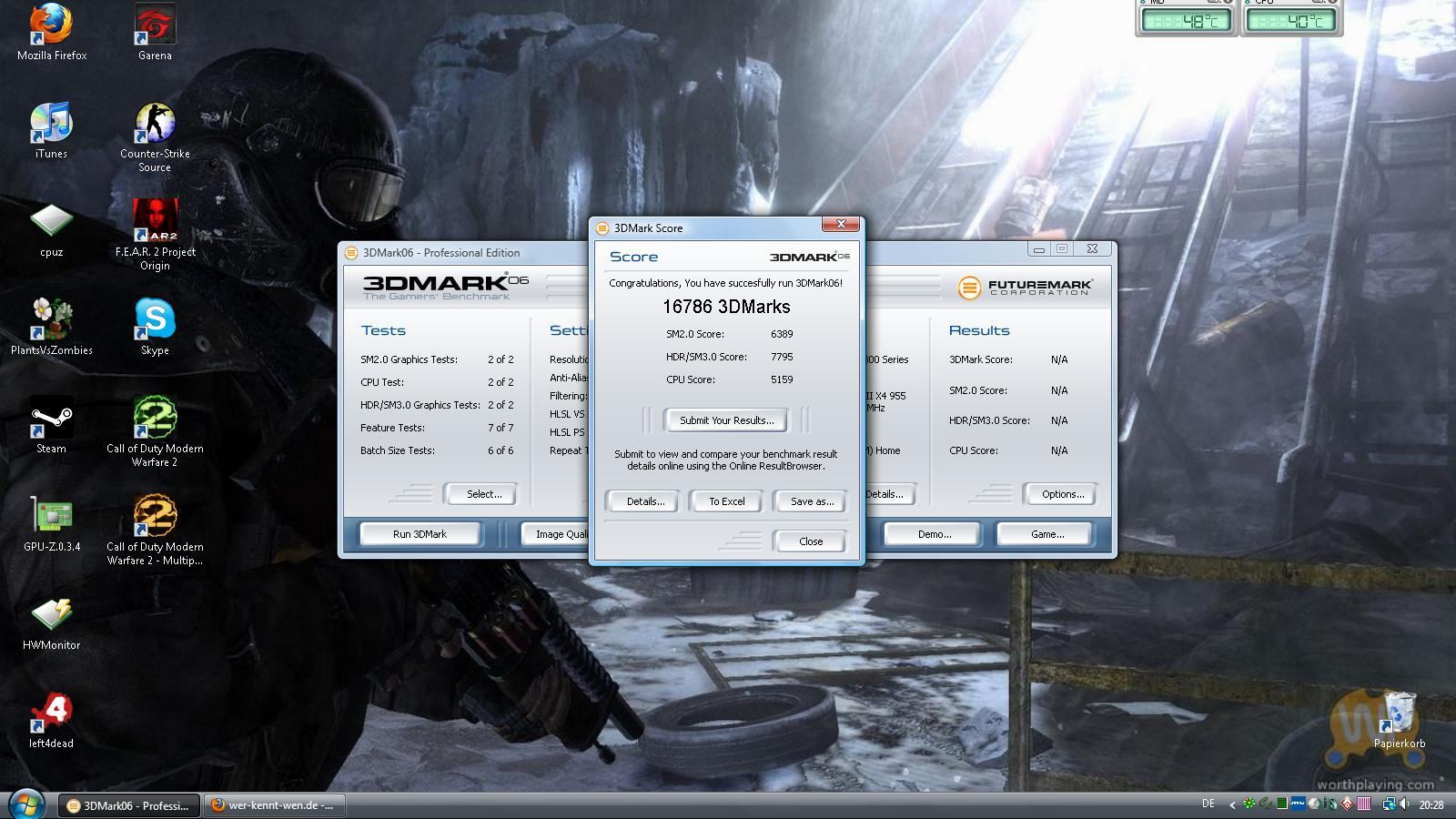Viewport: 1456px width, 819px height.
Task: Open the Mozilla Firefox desktop shortcut
Action: tap(52, 33)
